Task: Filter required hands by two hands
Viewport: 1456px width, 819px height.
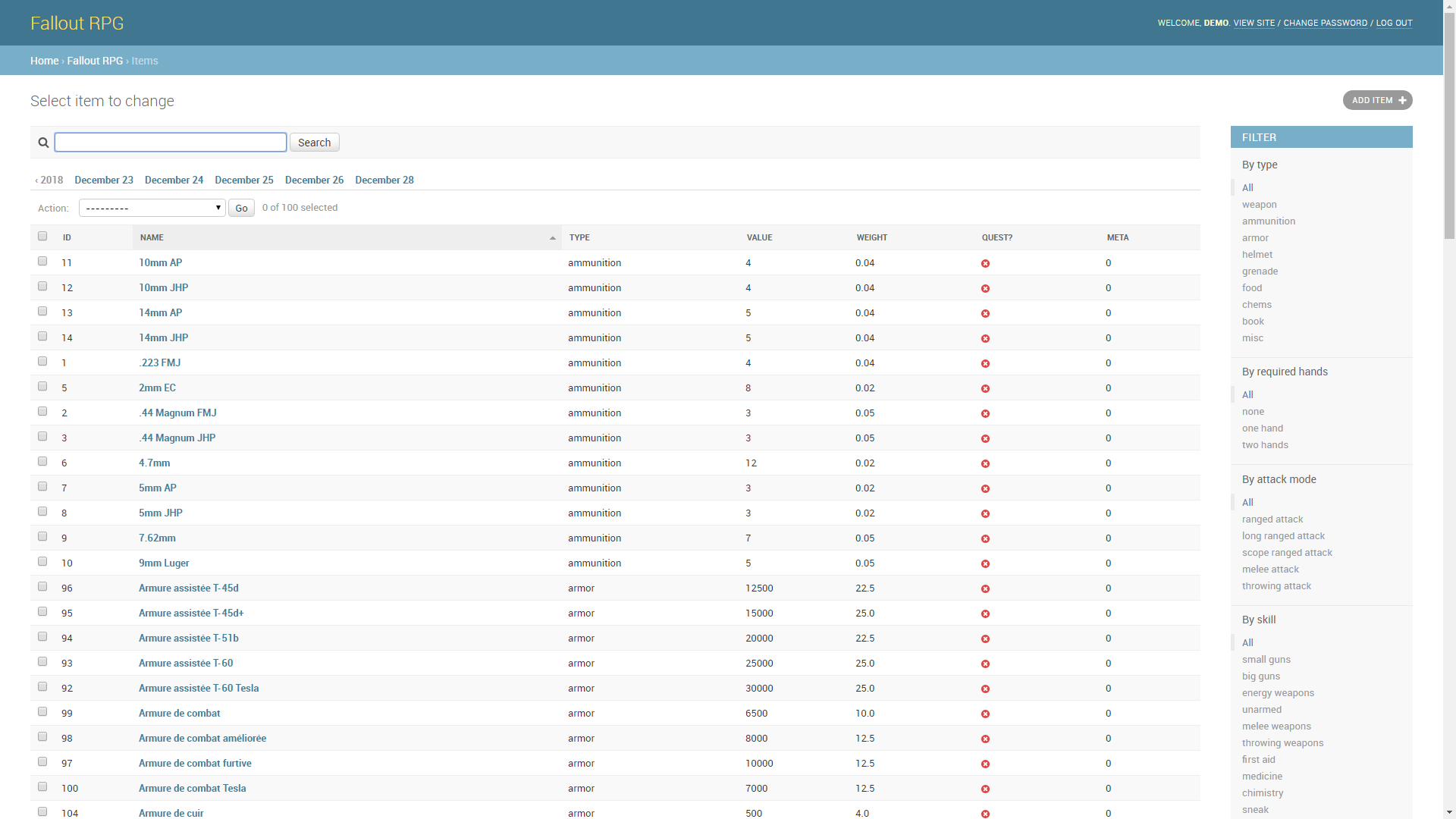Action: click(x=1265, y=445)
